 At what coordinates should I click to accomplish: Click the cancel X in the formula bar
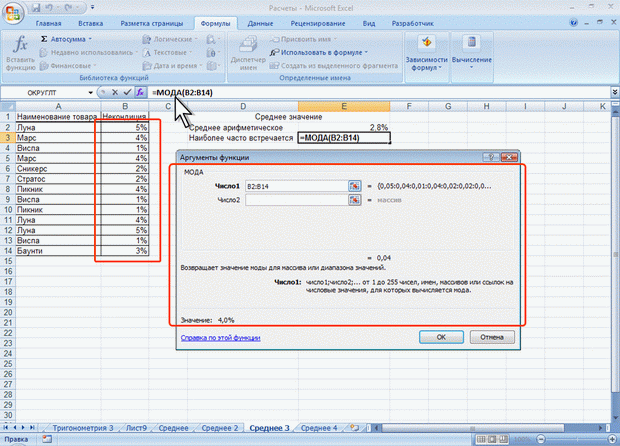(x=114, y=91)
